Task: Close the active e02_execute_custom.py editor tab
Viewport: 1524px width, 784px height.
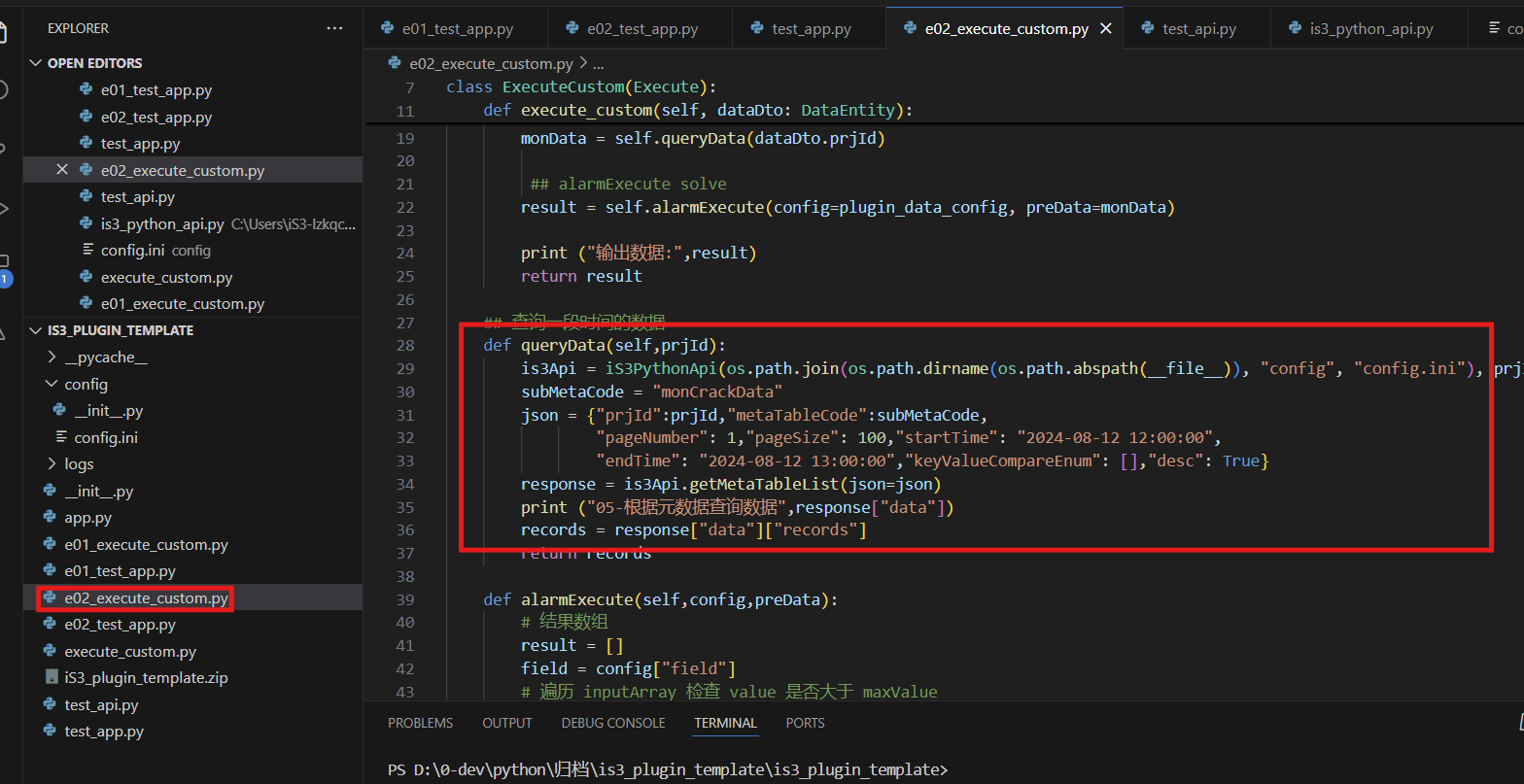Action: pos(1105,29)
